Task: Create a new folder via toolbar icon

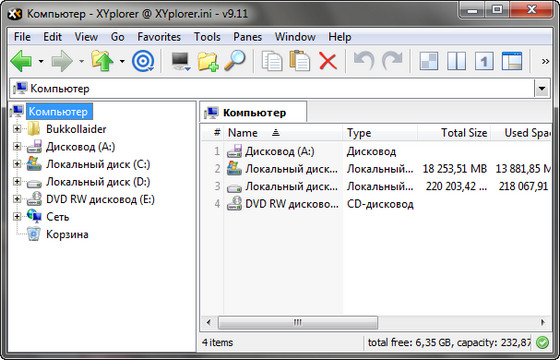Action: (x=208, y=61)
